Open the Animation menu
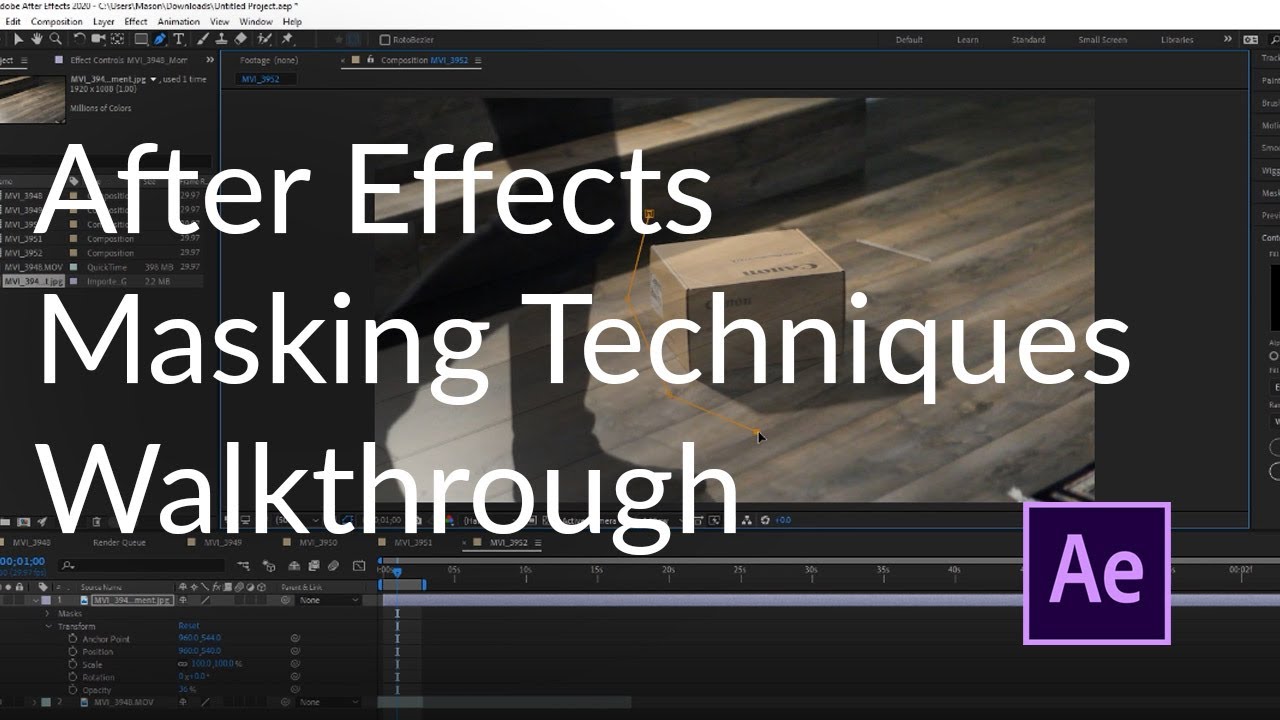The image size is (1280, 720). point(179,21)
